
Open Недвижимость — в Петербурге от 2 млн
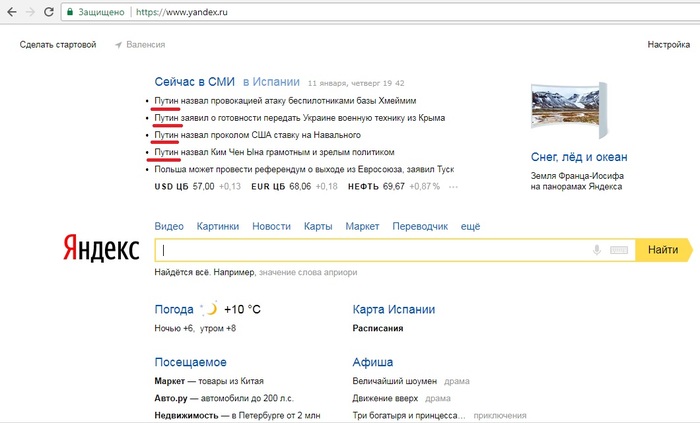237,415
